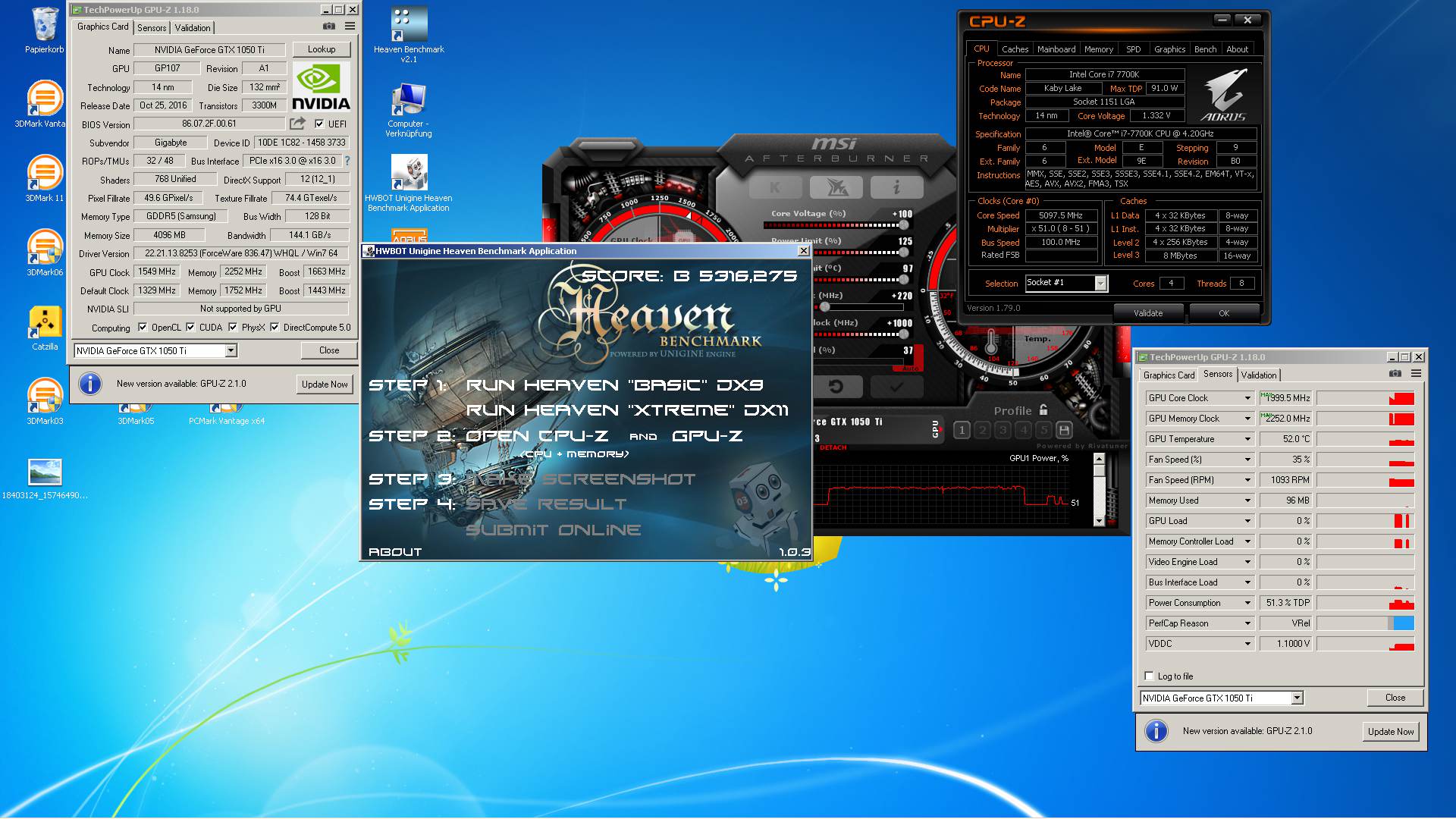The image size is (1456, 819).
Task: Expand GPU Memory Clock sensor dropdown
Action: click(x=1247, y=419)
